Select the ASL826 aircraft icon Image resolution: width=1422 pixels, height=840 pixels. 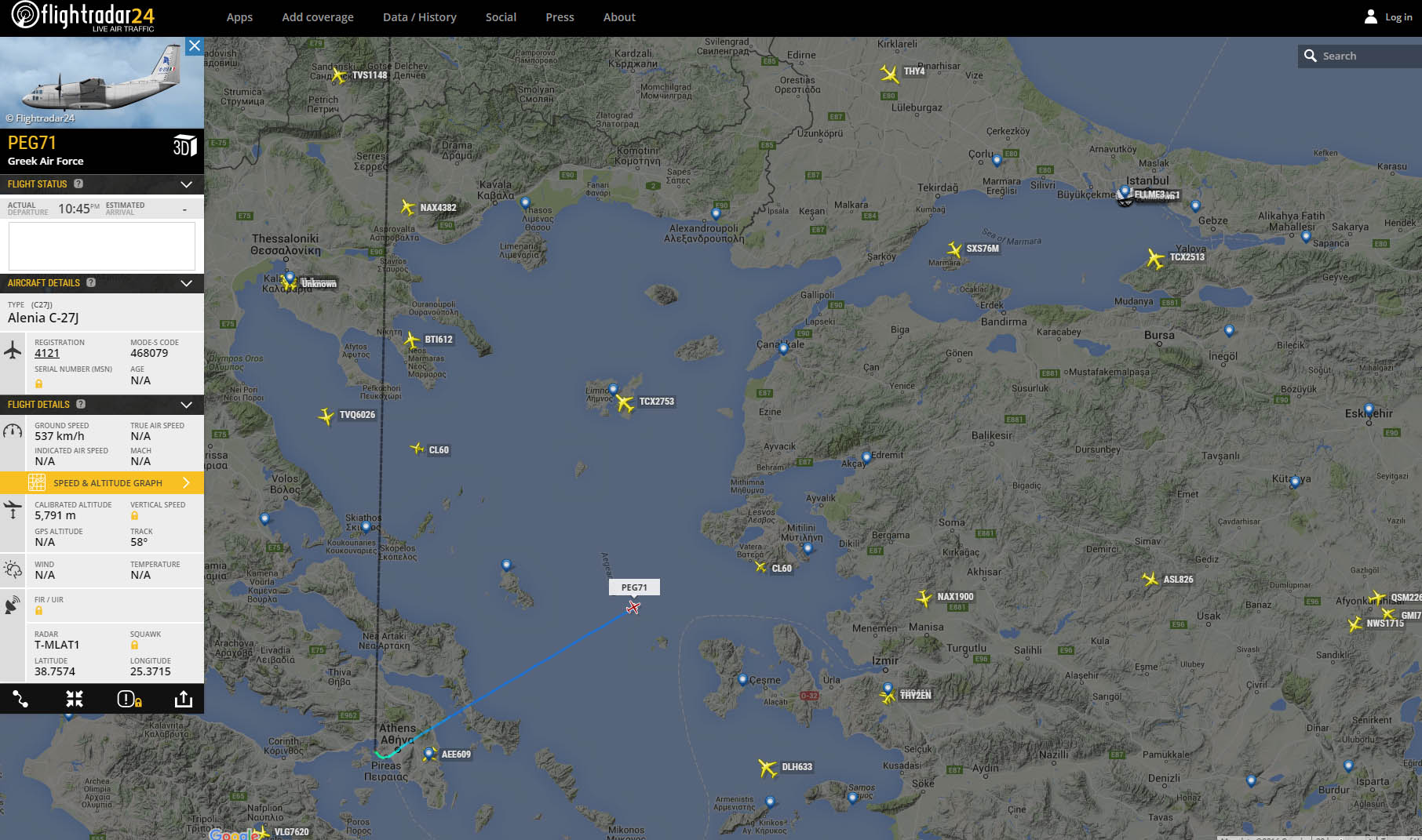point(1150,580)
